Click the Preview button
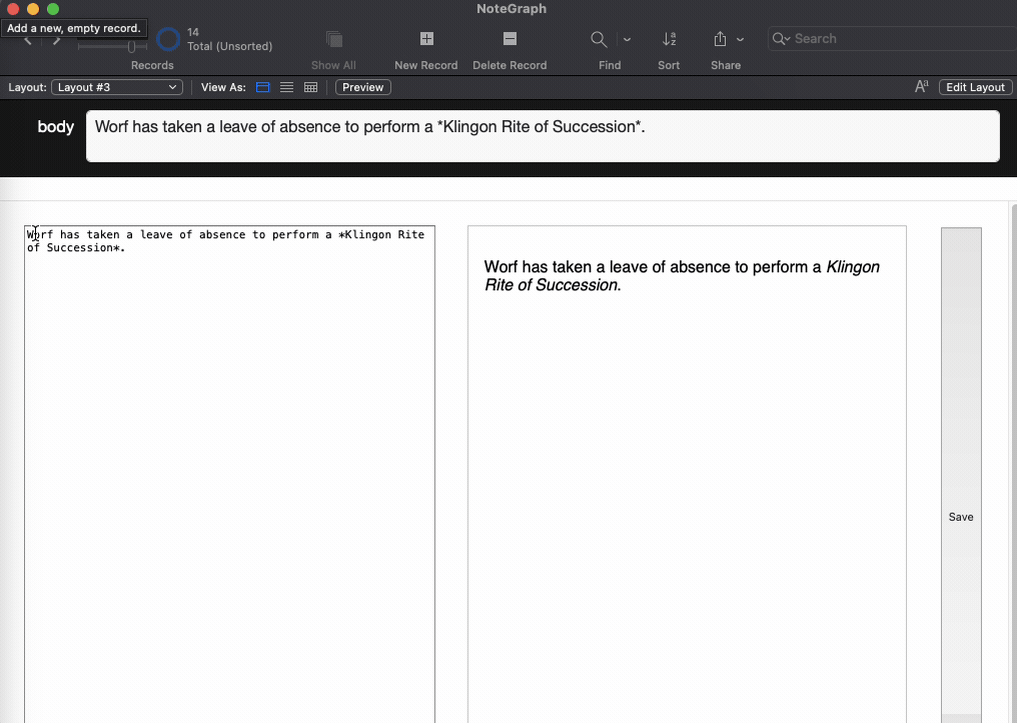 pos(362,87)
